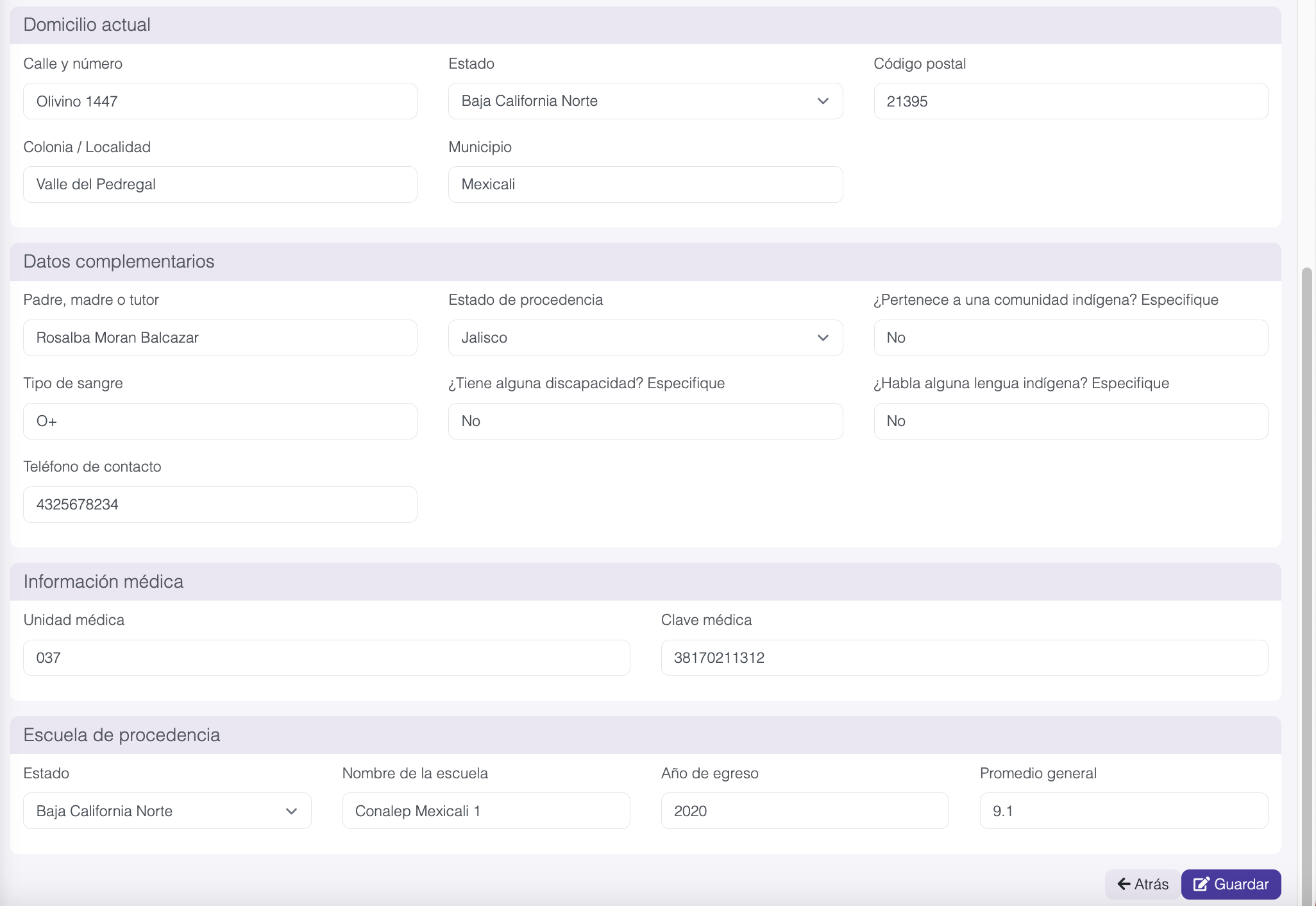Click the Clave médica label
1316x906 pixels.
[706, 620]
